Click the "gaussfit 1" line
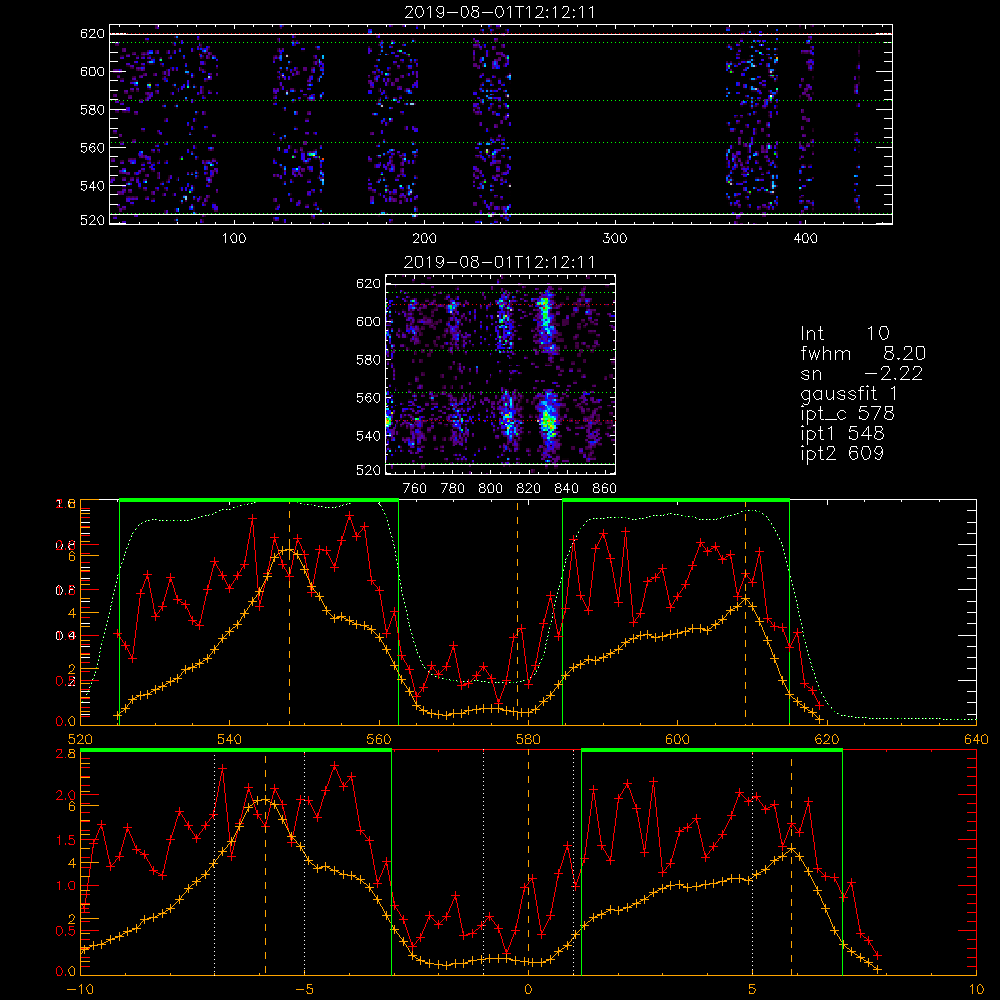The image size is (1000, 1000). [x=849, y=394]
